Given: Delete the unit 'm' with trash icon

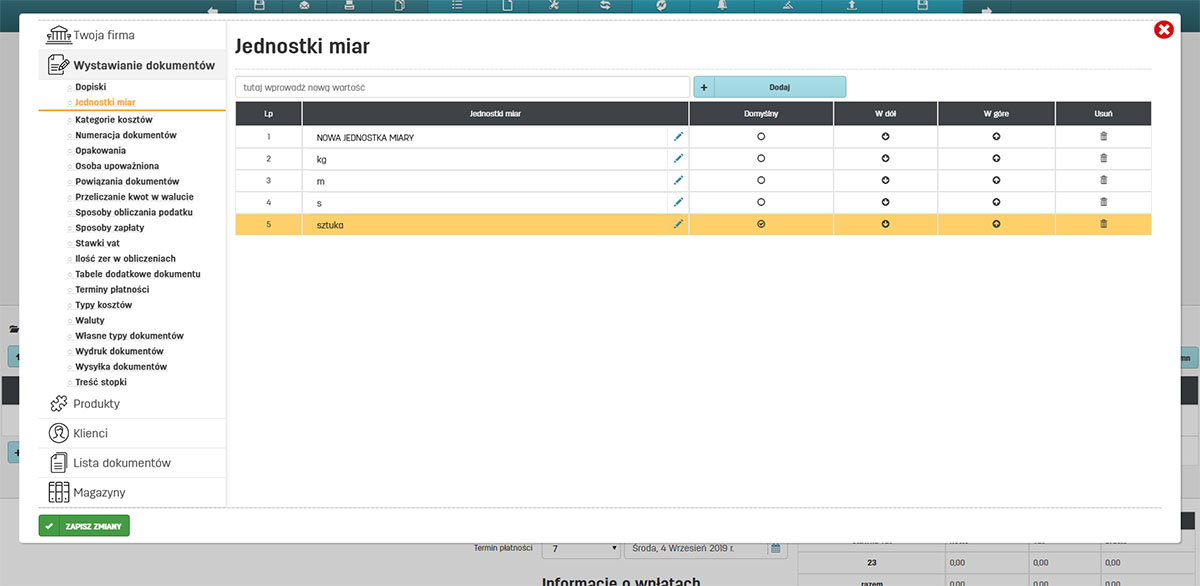Looking at the screenshot, I should click(x=1103, y=180).
